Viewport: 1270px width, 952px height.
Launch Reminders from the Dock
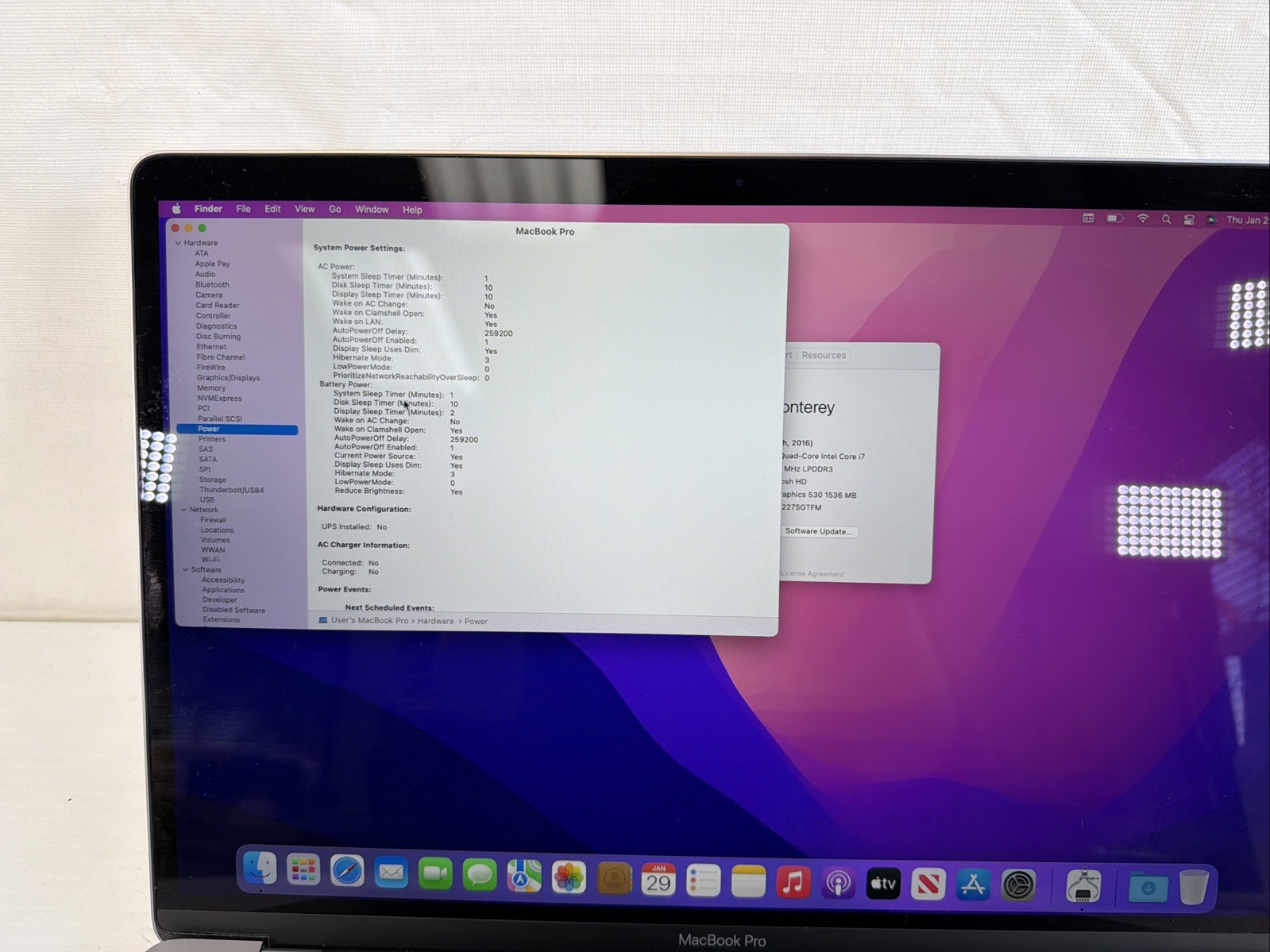703,881
